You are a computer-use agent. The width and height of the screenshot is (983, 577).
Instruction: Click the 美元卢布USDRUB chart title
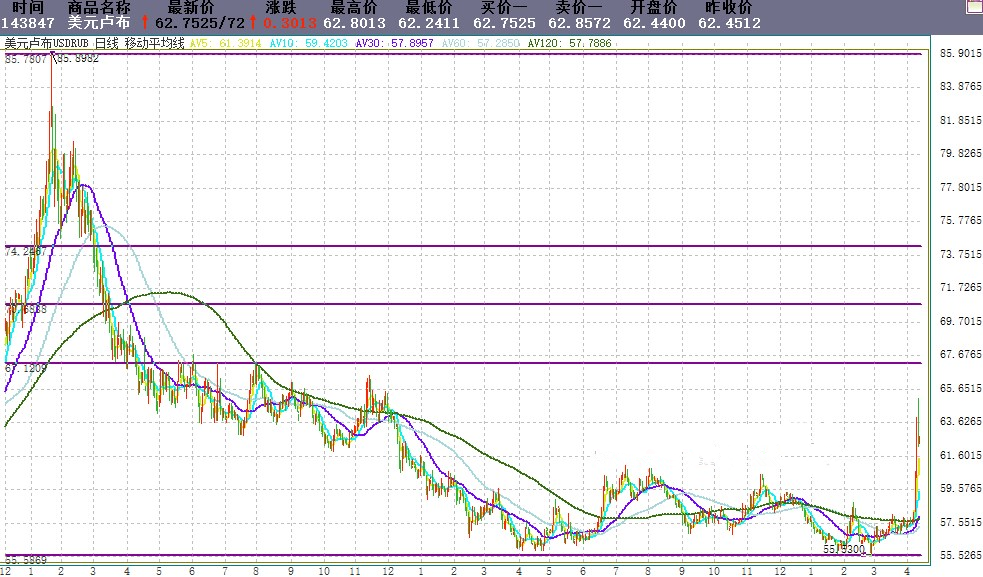[x=48, y=44]
